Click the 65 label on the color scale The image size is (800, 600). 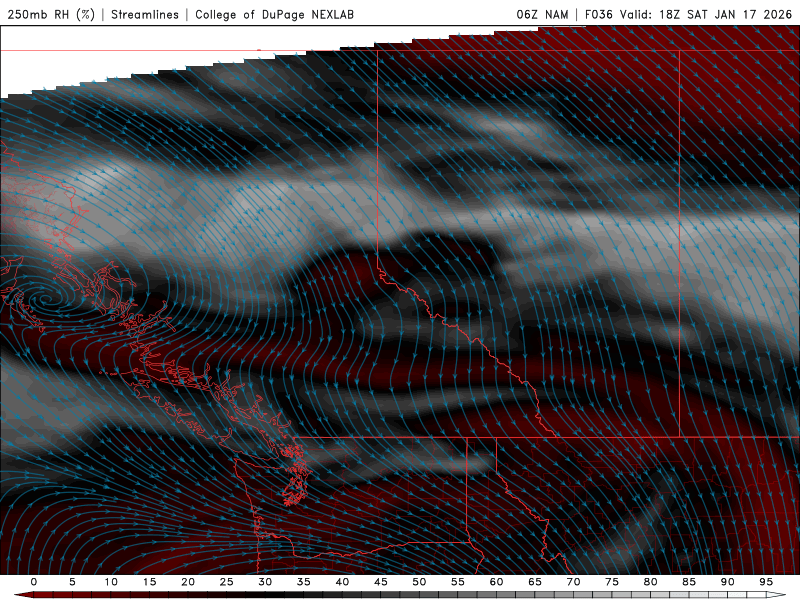[x=535, y=582]
